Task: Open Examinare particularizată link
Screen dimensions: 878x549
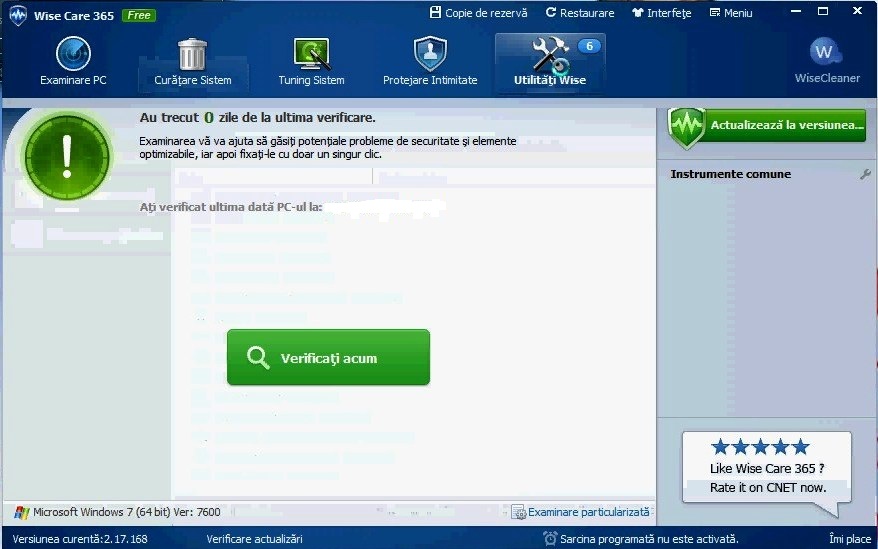Action: point(581,512)
